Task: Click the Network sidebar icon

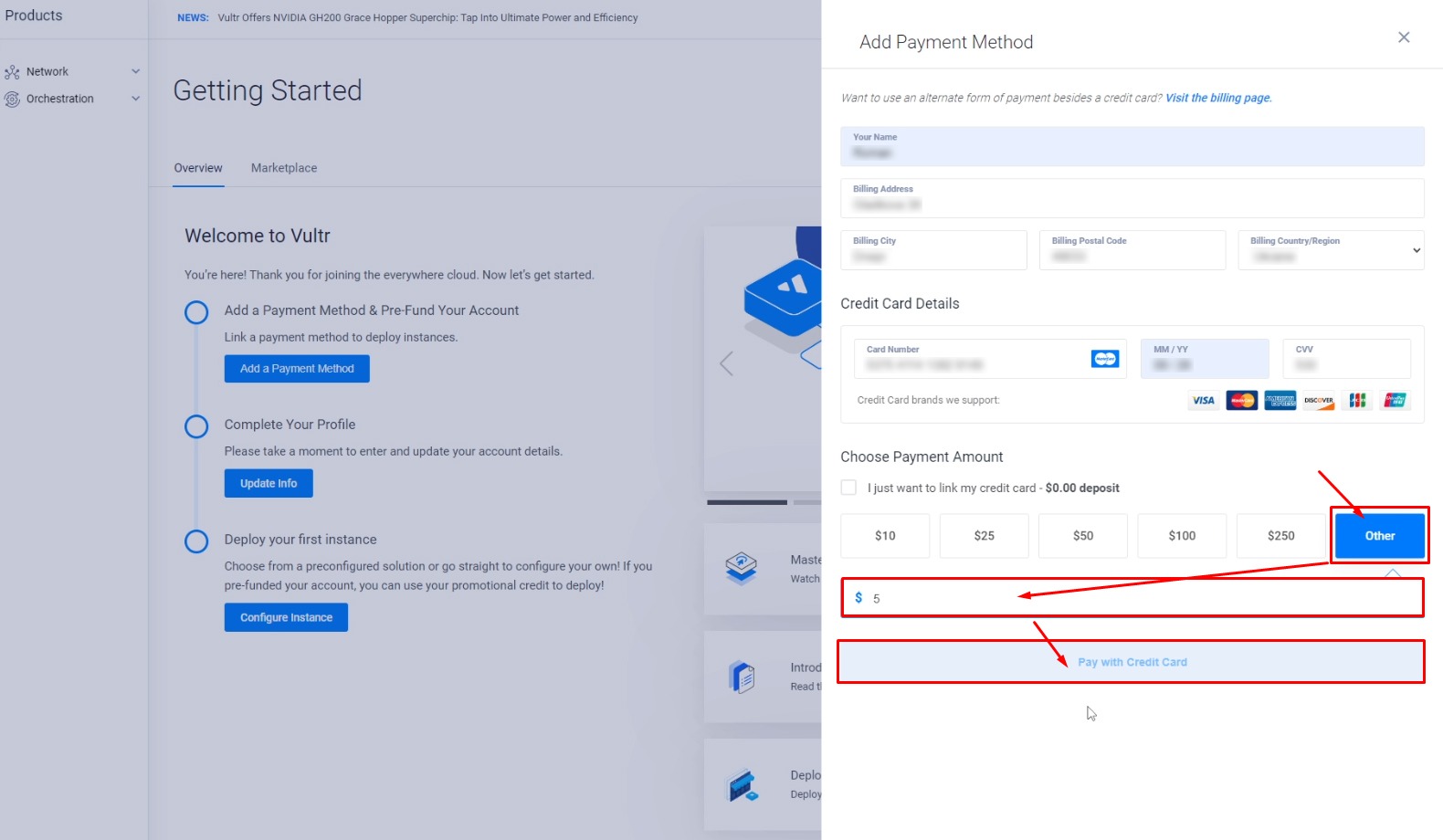Action: point(12,72)
